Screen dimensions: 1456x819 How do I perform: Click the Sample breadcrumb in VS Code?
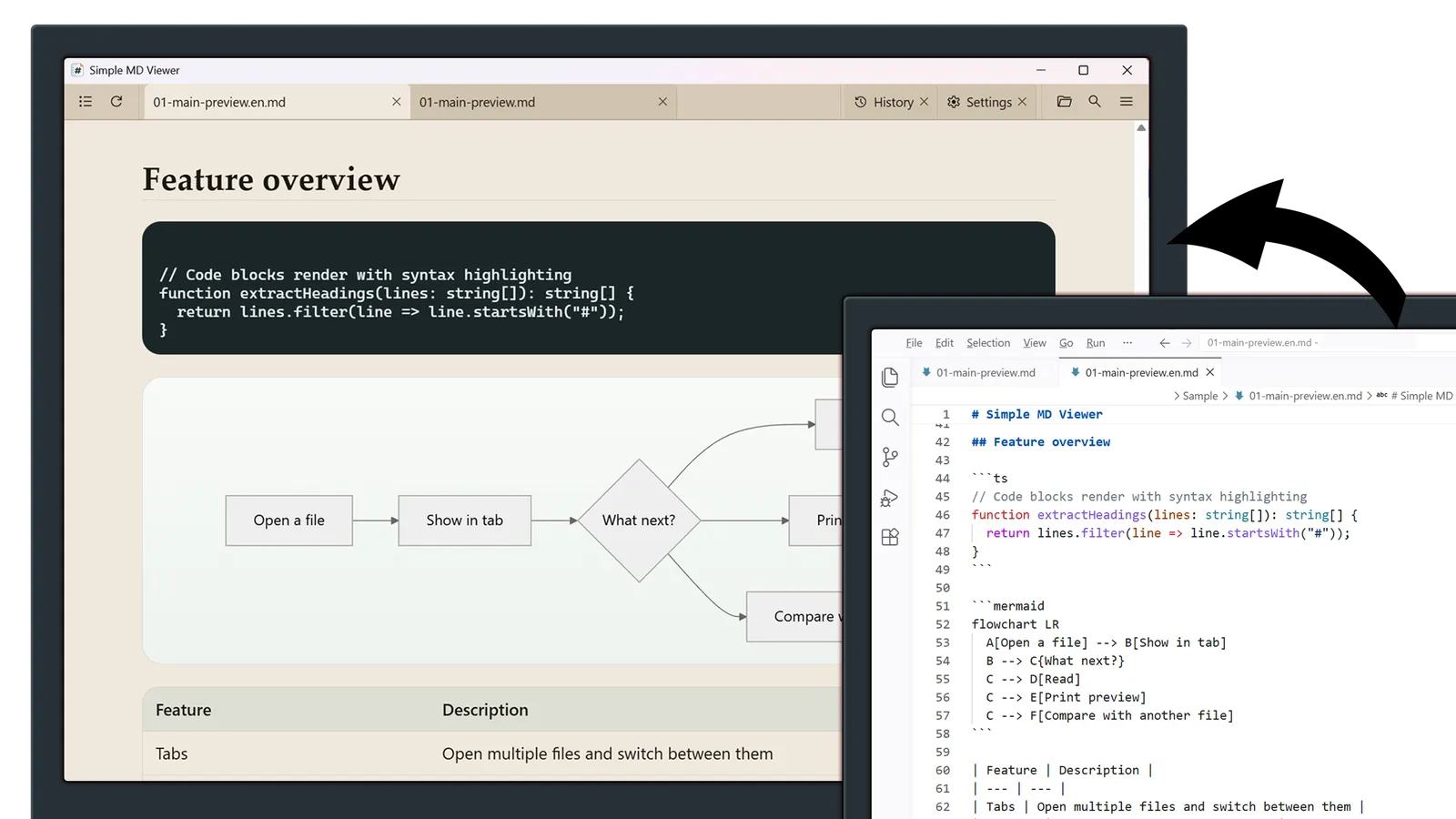point(1199,396)
